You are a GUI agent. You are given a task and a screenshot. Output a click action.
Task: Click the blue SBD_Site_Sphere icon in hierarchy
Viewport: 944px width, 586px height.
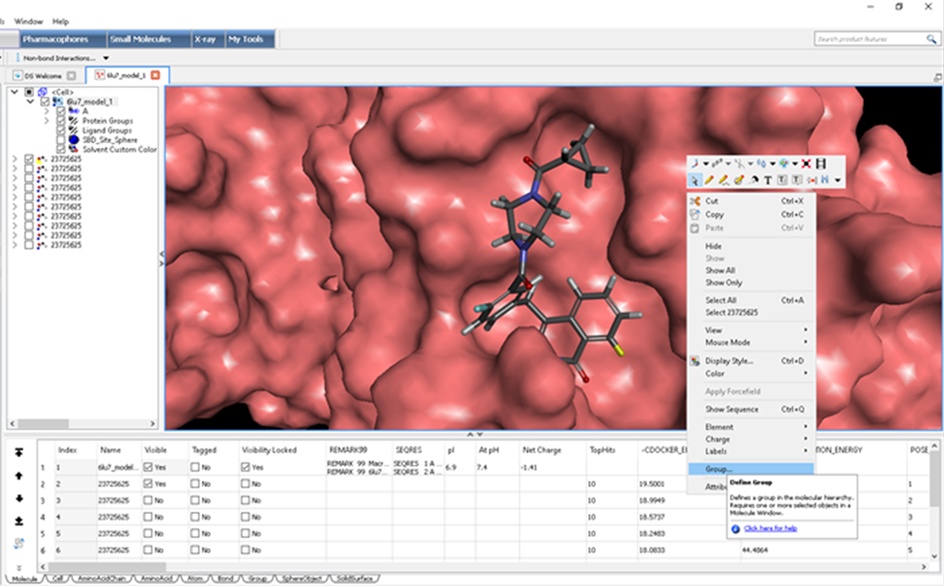click(74, 140)
